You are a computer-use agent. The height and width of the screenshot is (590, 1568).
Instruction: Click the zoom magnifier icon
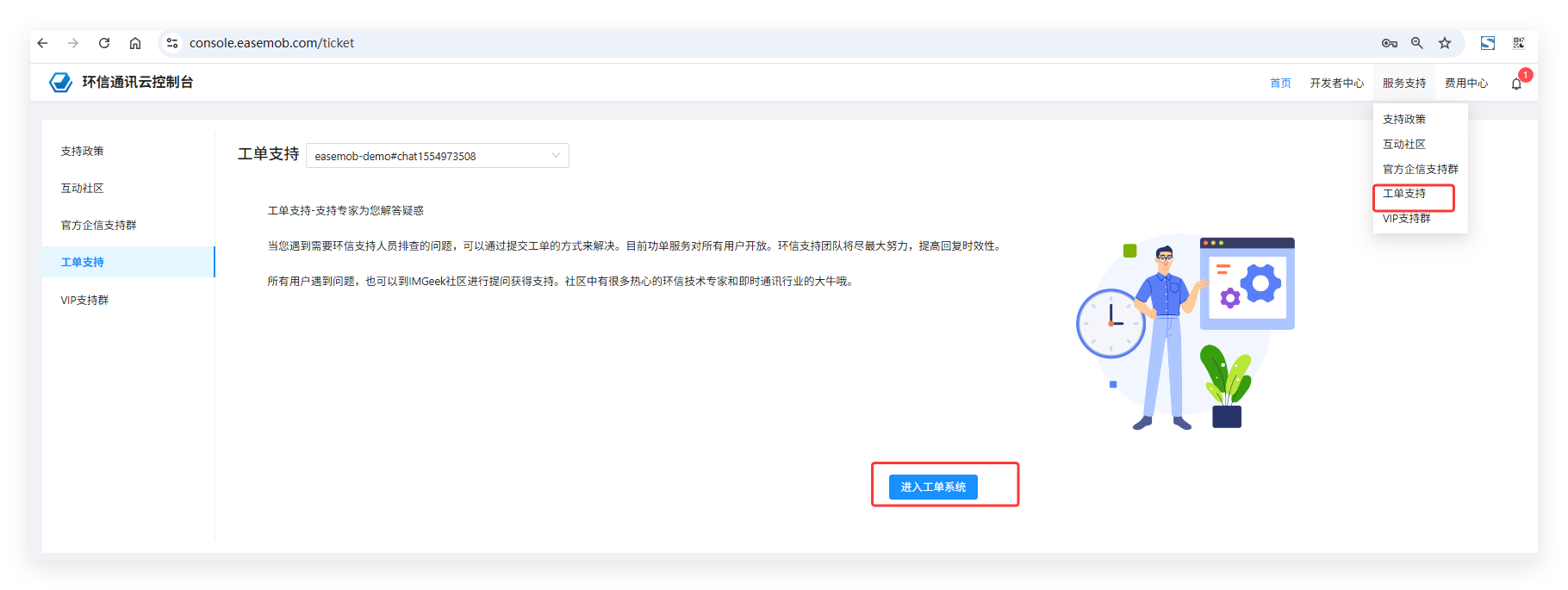1416,43
